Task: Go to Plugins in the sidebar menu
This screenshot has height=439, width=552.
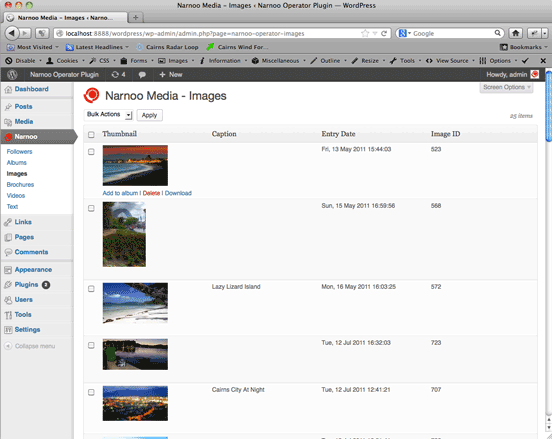Action: coord(26,284)
